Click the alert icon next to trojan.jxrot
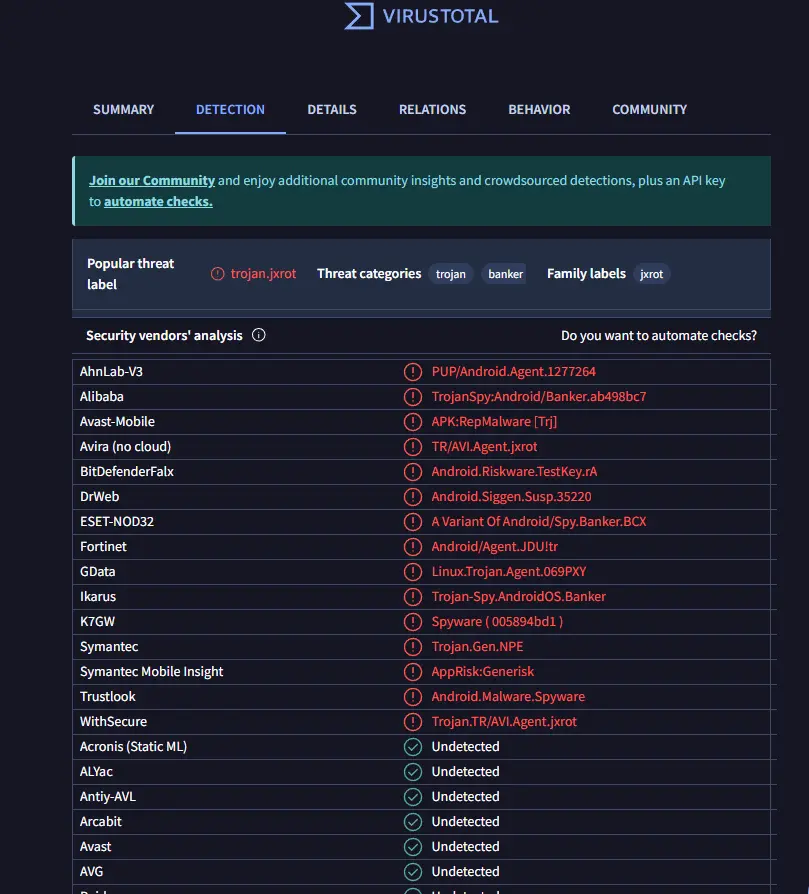Viewport: 809px width, 894px height. coord(217,274)
